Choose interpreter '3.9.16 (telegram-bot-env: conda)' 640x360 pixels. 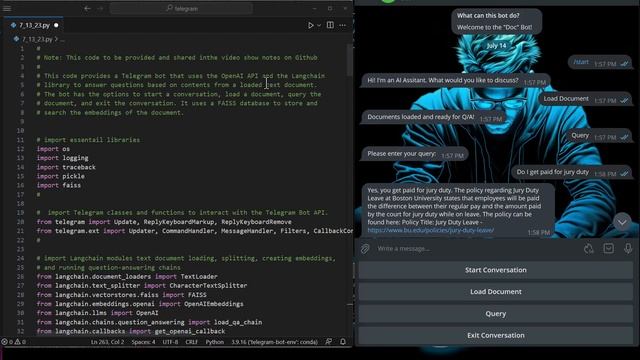pyautogui.click(x=275, y=342)
